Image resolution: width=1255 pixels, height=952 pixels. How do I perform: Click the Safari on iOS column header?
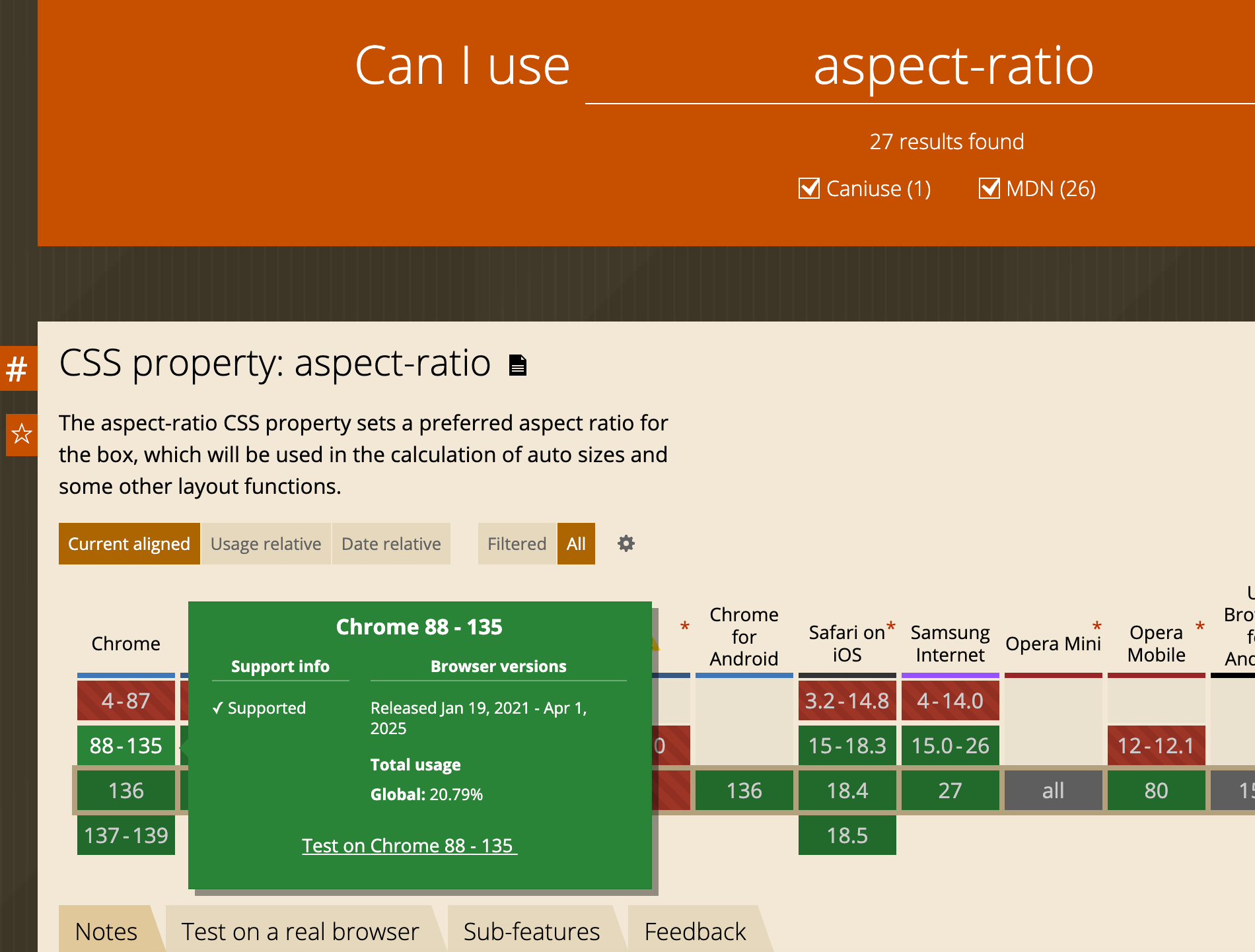click(x=847, y=644)
